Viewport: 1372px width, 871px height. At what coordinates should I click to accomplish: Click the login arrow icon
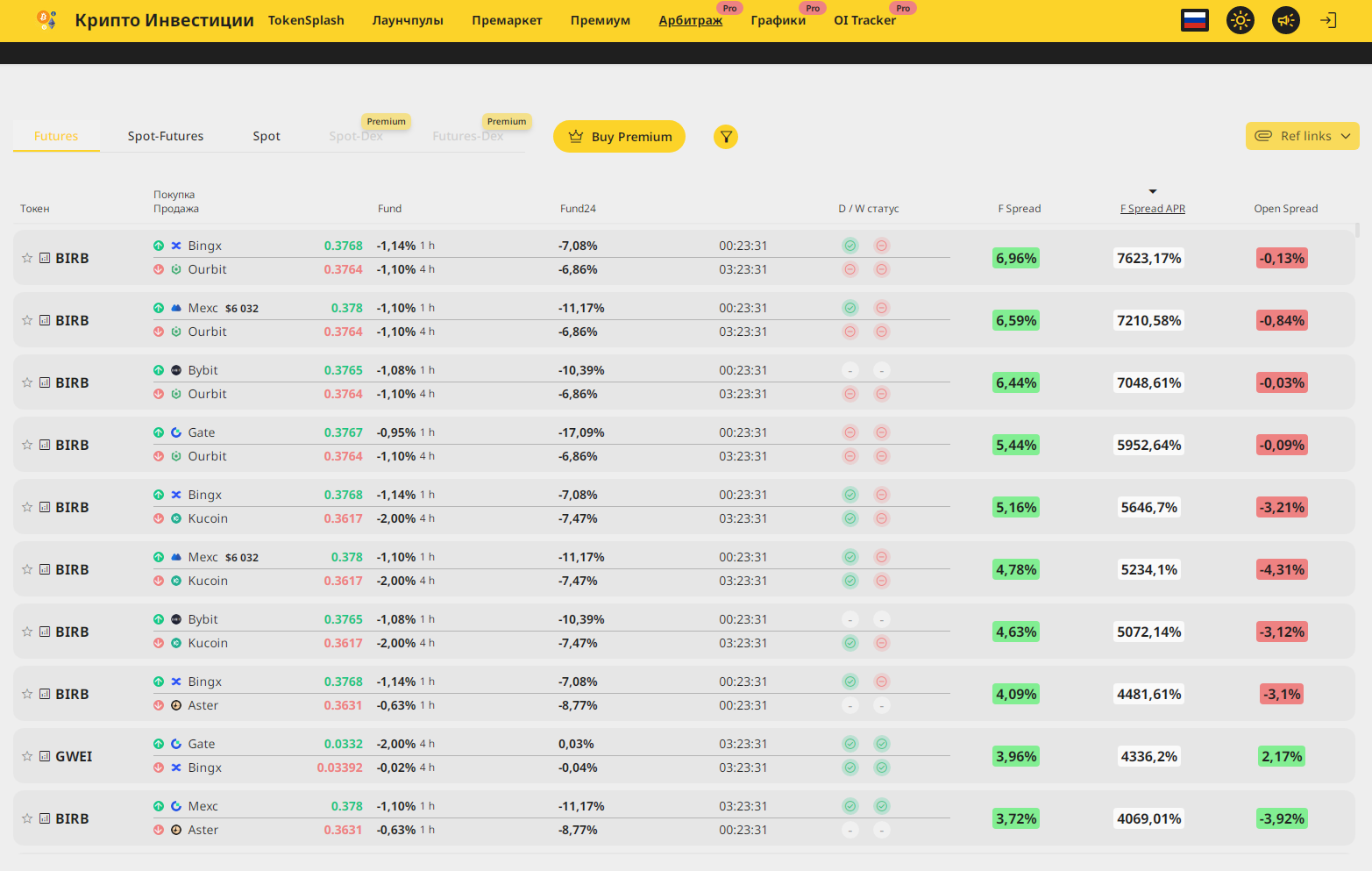coord(1328,20)
